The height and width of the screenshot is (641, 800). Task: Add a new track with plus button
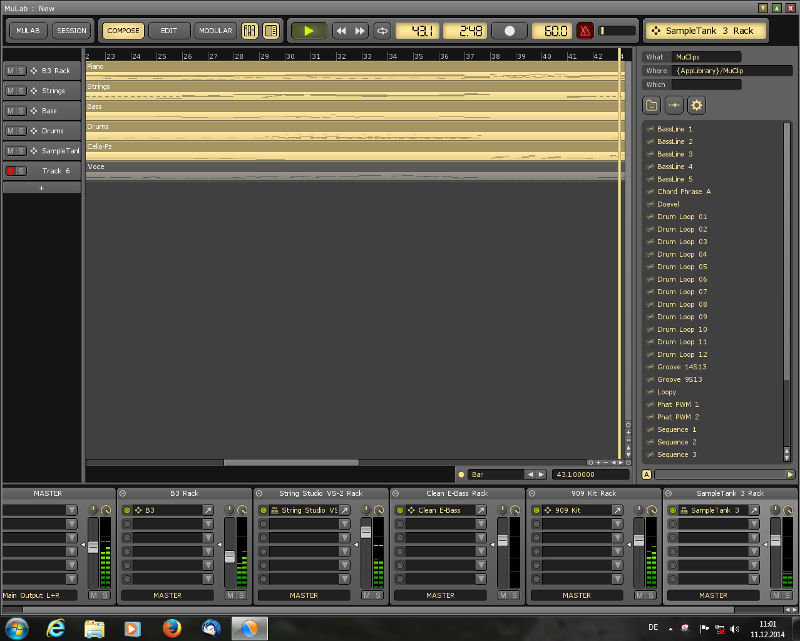(42, 188)
